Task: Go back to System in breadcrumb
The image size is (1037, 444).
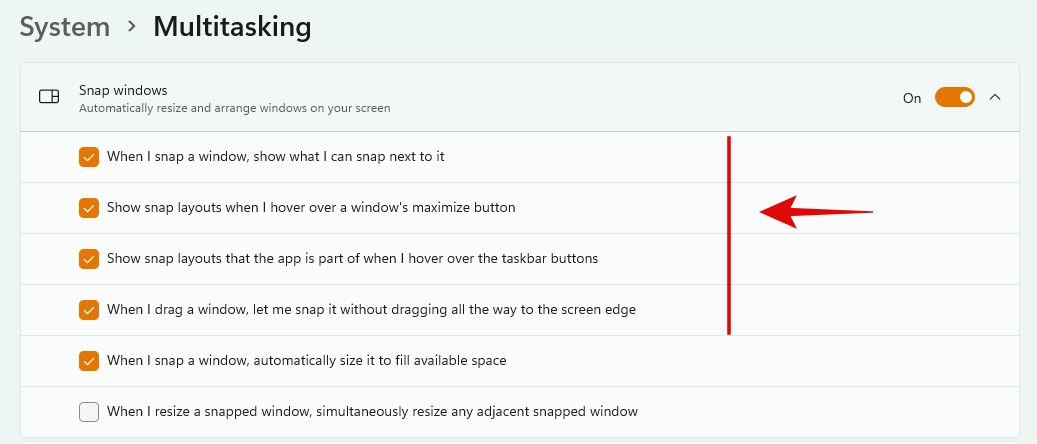Action: 65,27
